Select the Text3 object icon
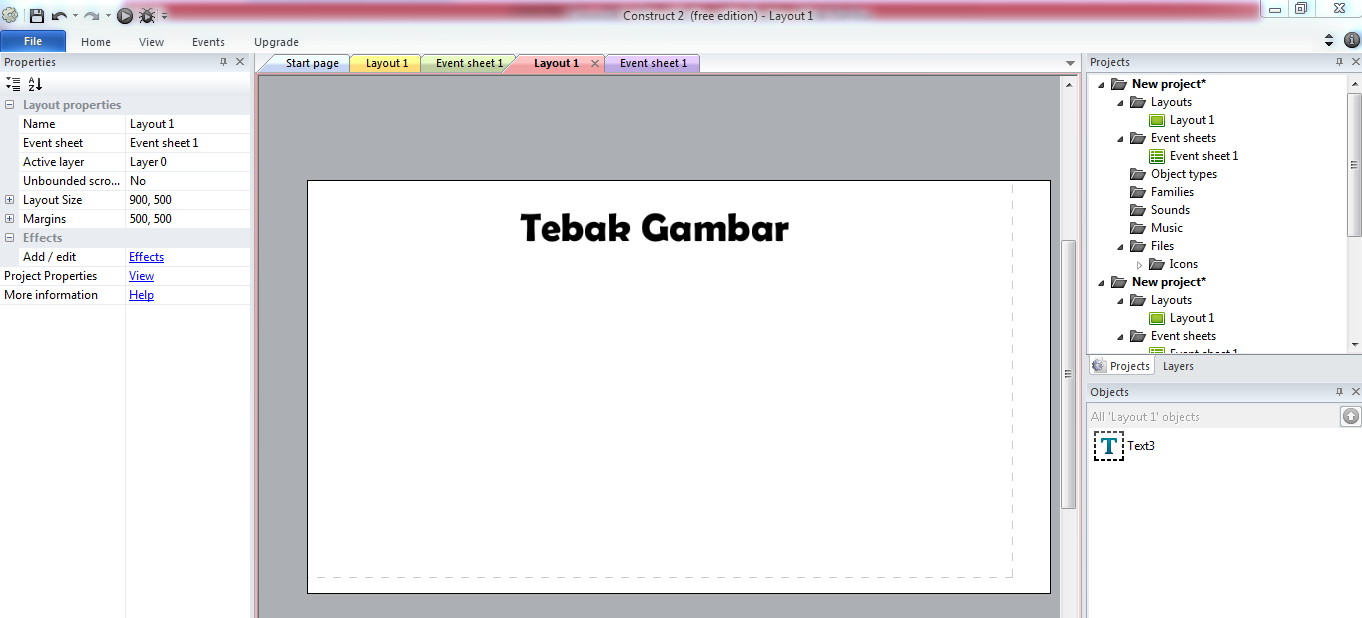 tap(1109, 446)
